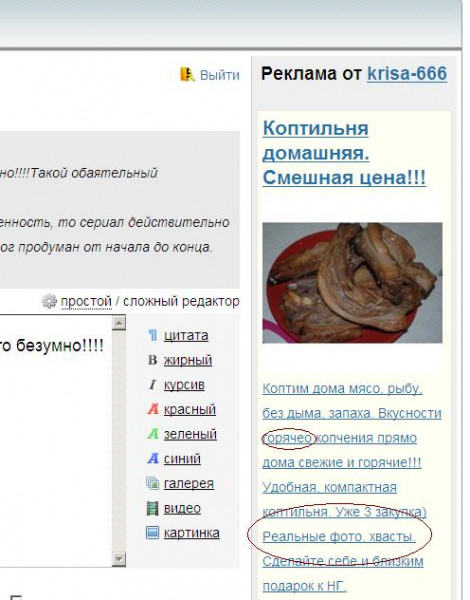
Task: Click the gallery (галерея) icon
Action: point(153,483)
